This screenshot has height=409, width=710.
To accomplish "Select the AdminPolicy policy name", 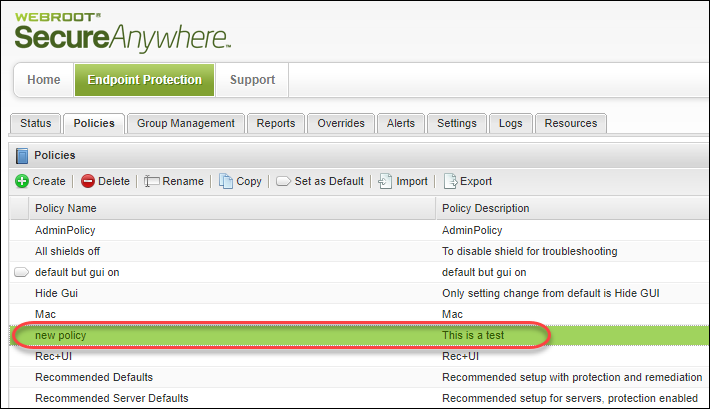I will pos(65,230).
